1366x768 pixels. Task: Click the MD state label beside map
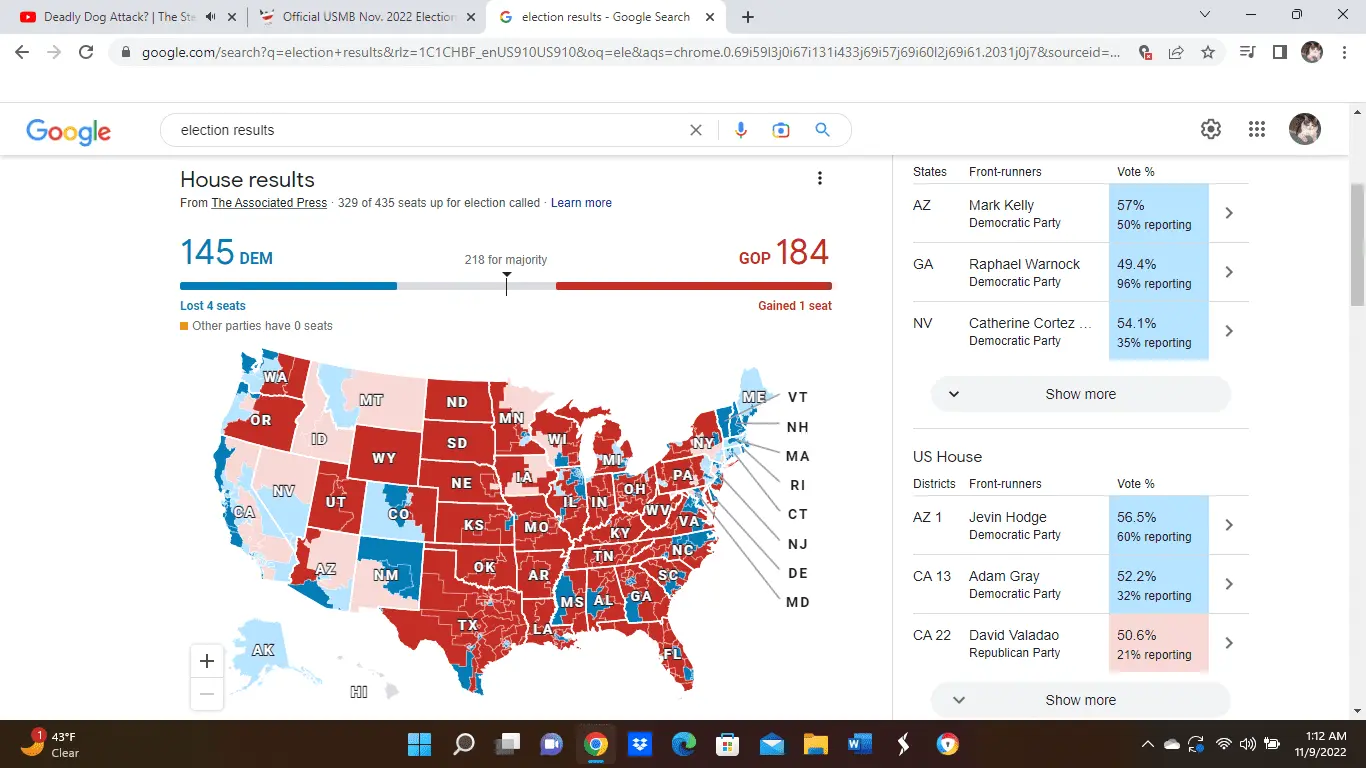tap(798, 602)
